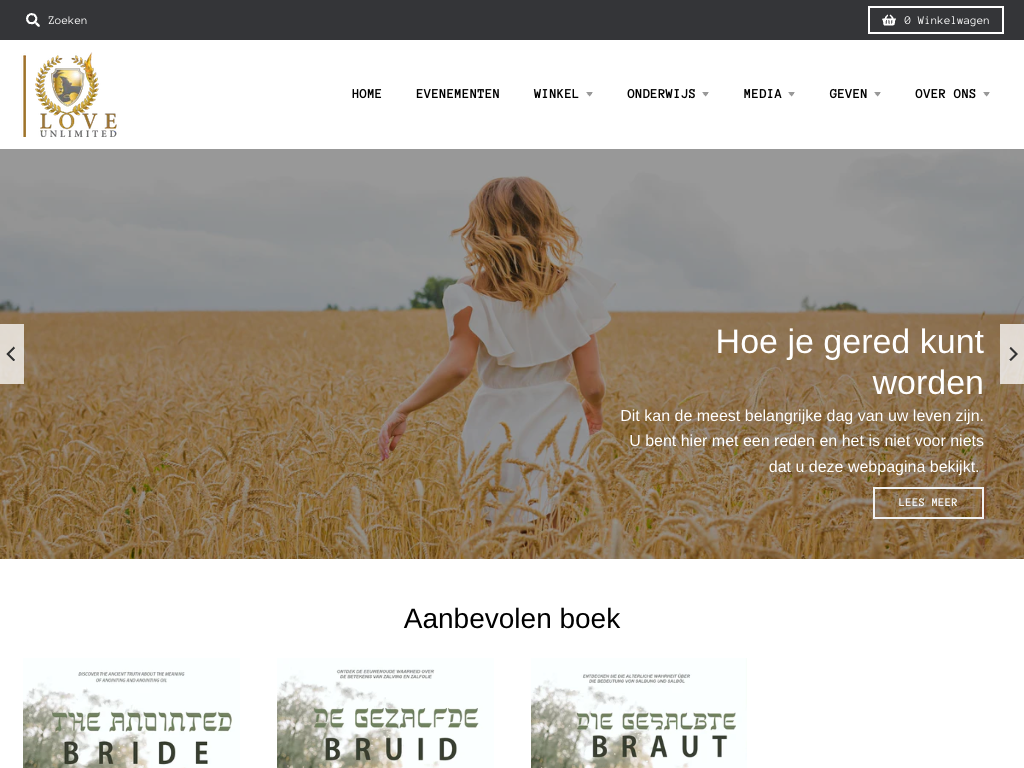Open De Gezalfde Bruid book cover
Viewport: 1024px width, 768px height.
(385, 713)
